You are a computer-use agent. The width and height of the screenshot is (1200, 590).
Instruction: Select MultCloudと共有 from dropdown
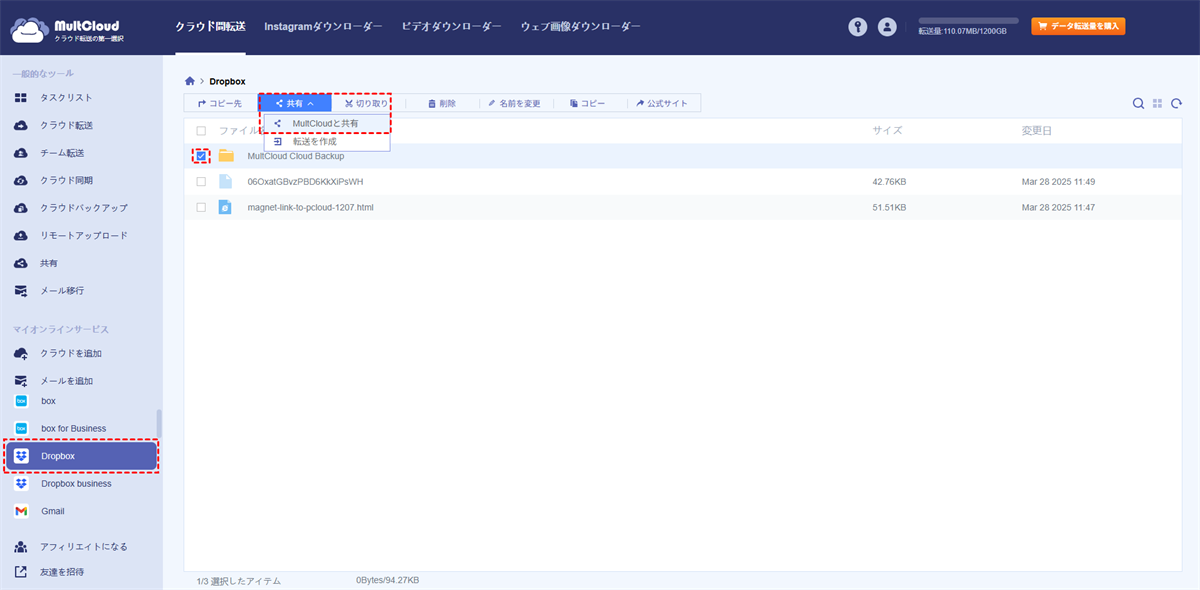(x=325, y=123)
